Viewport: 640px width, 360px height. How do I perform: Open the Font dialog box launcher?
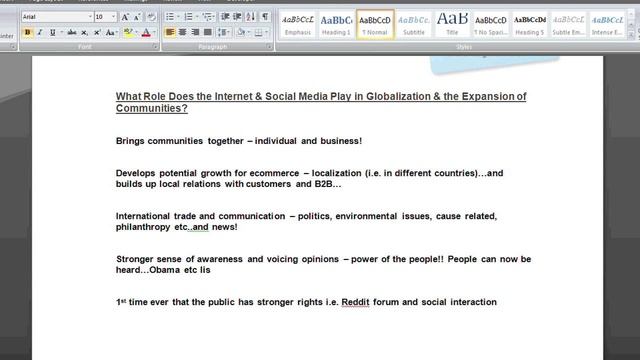pos(155,47)
